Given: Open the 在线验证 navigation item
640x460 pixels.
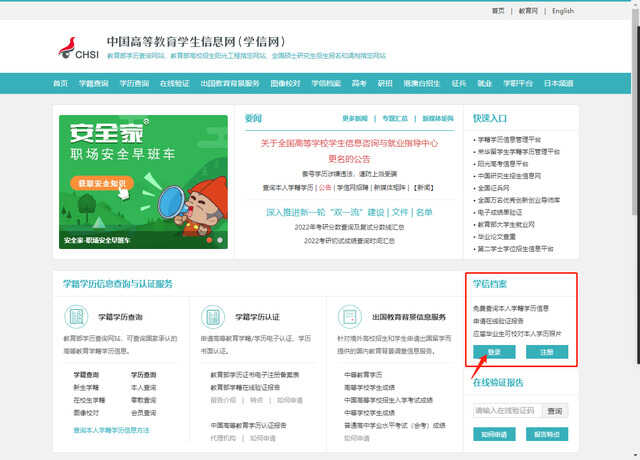Looking at the screenshot, I should (175, 84).
